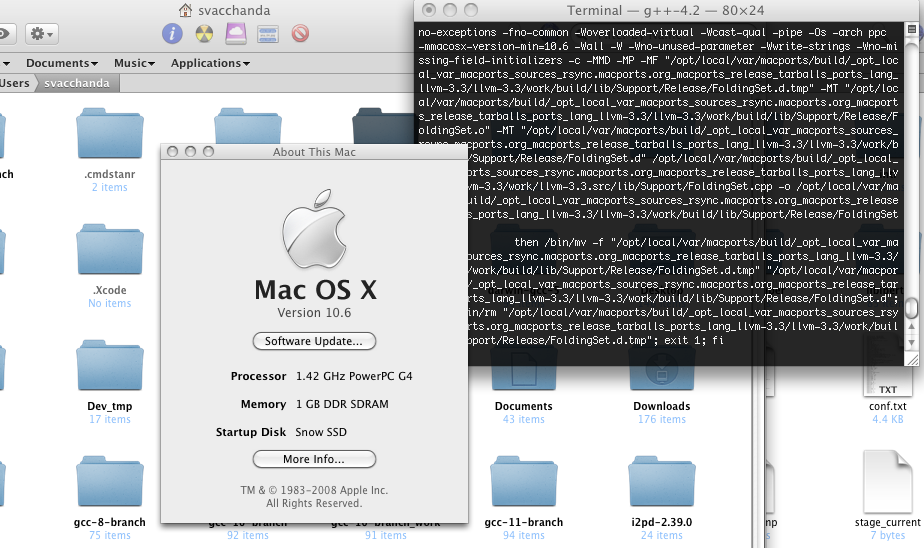924x548 pixels.
Task: Select the stage_current file icon
Action: pos(887,481)
